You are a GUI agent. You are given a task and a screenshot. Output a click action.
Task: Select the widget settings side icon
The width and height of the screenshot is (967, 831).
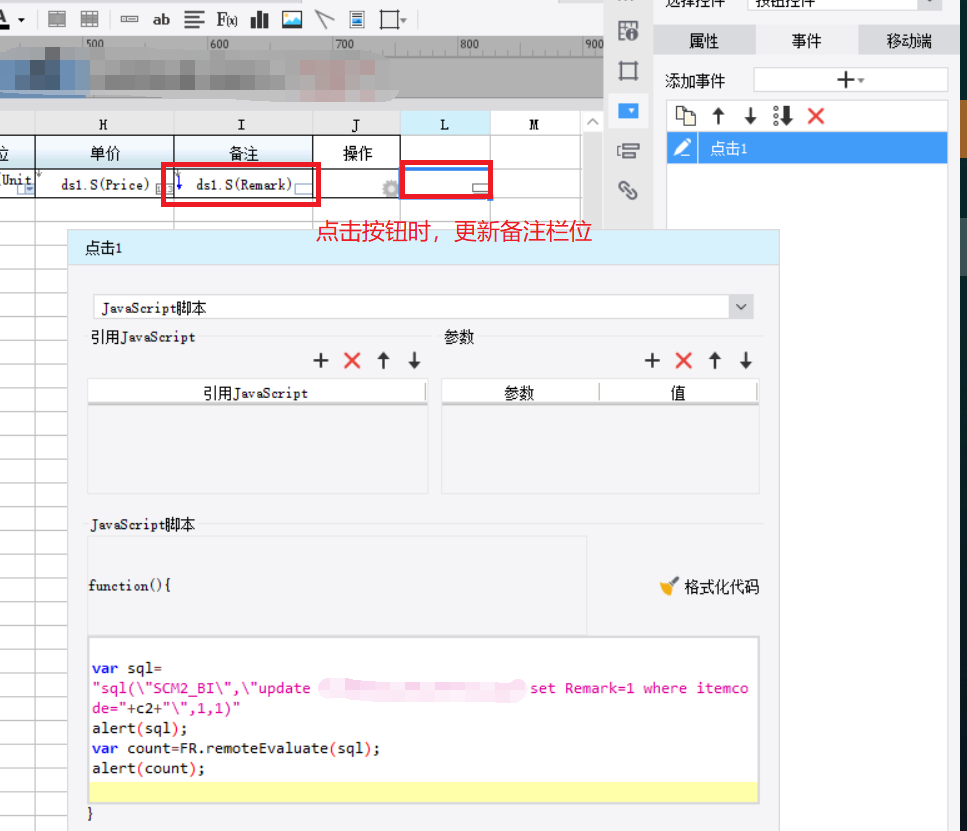tap(628, 111)
